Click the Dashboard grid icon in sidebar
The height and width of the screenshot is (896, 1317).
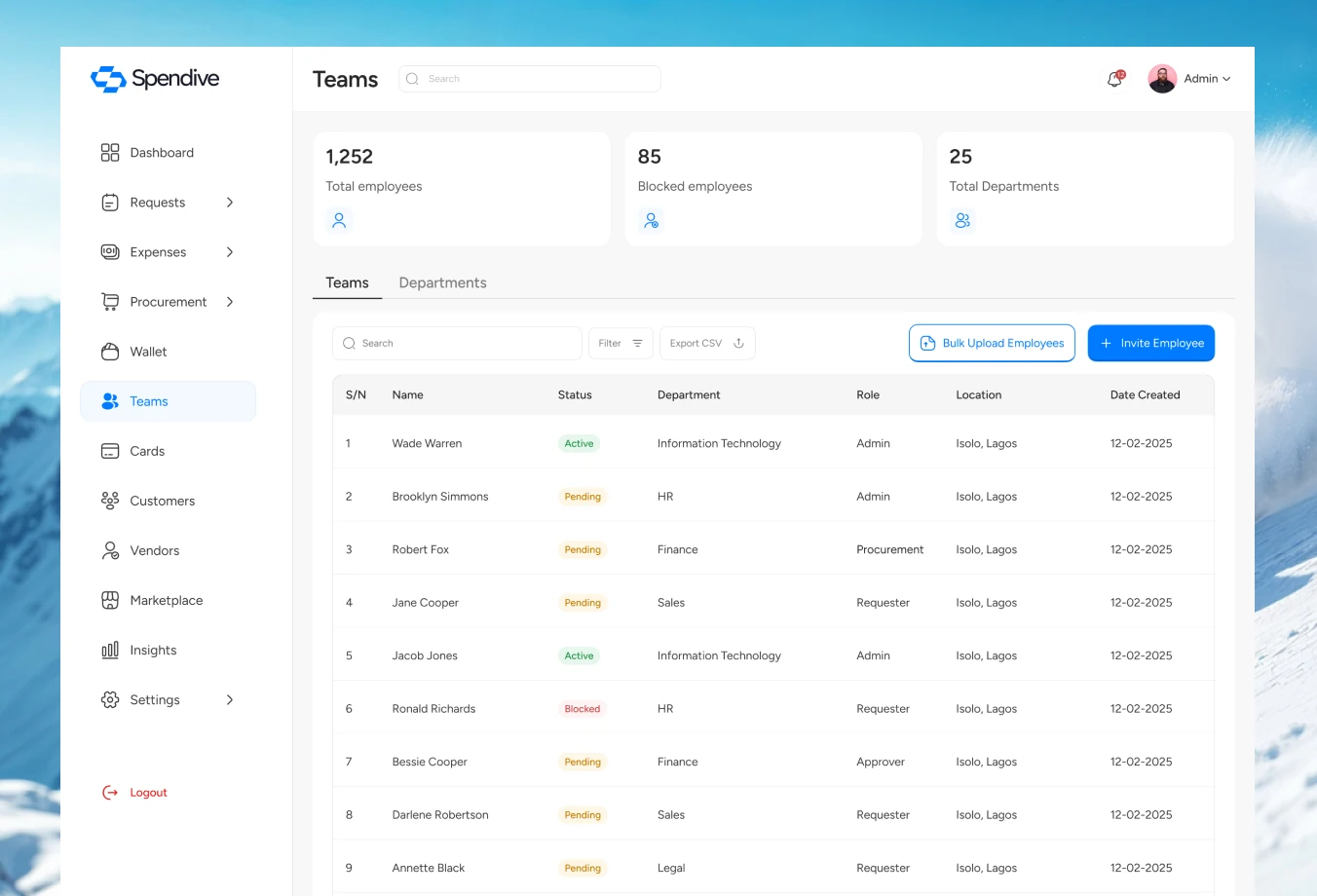click(x=110, y=153)
